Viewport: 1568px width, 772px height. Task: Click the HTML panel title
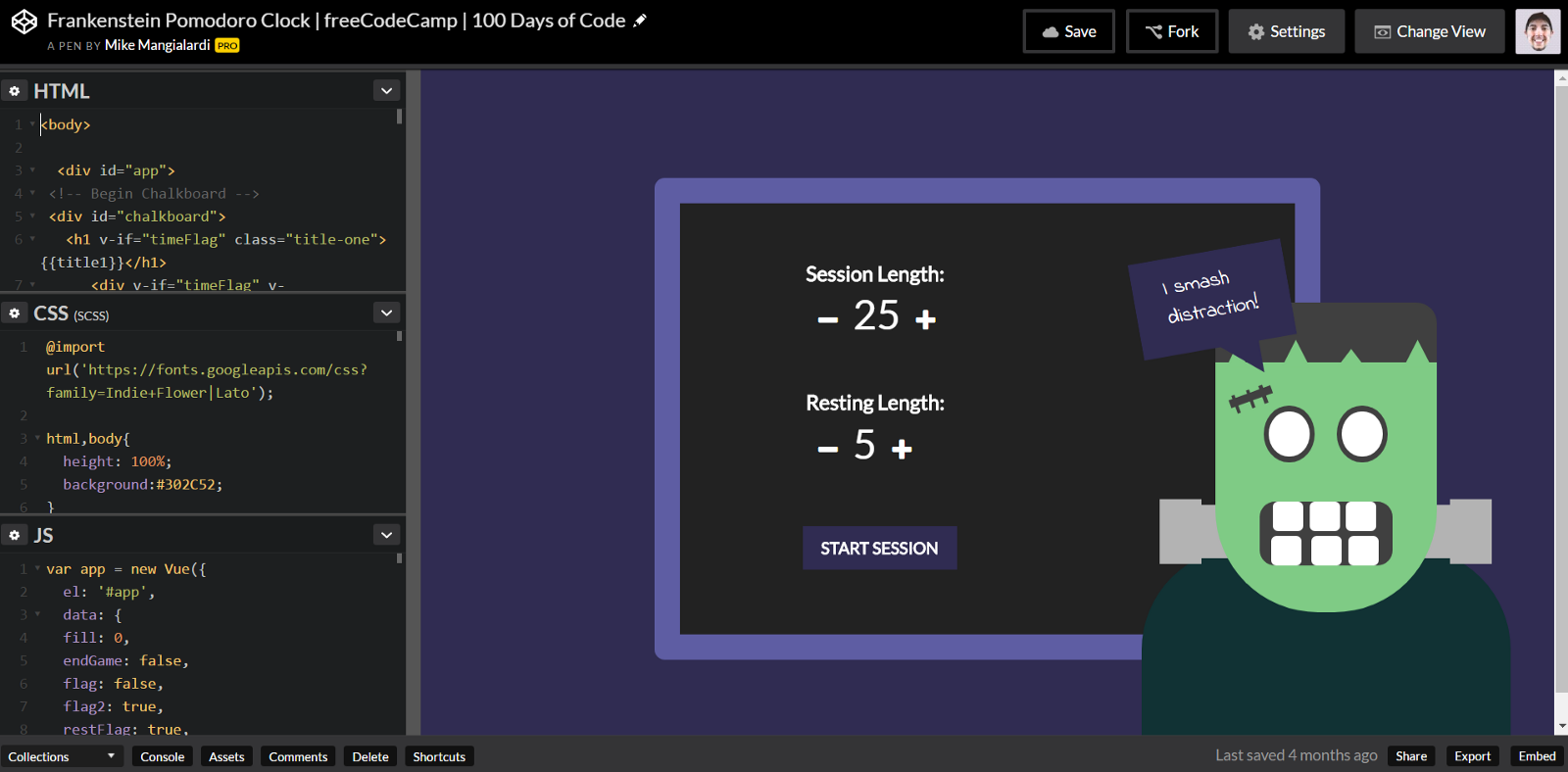pos(62,91)
